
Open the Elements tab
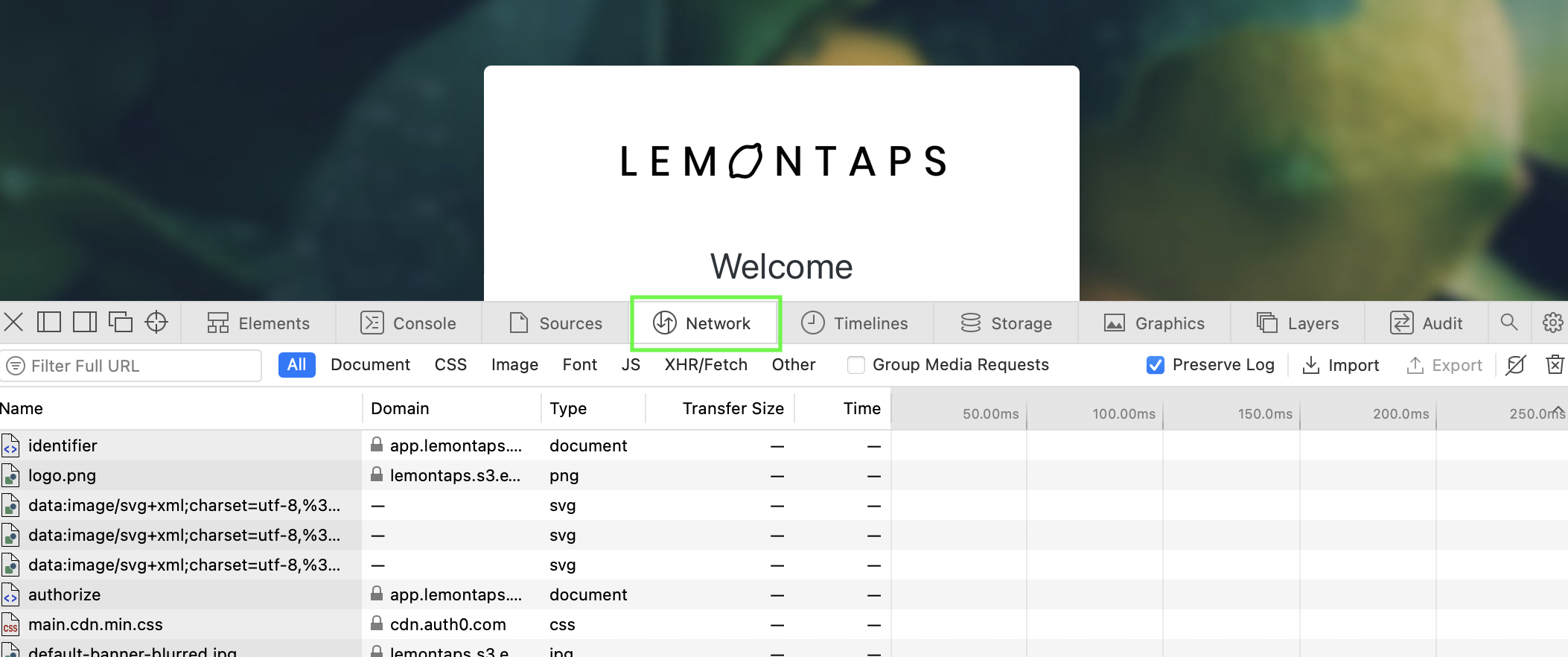258,323
